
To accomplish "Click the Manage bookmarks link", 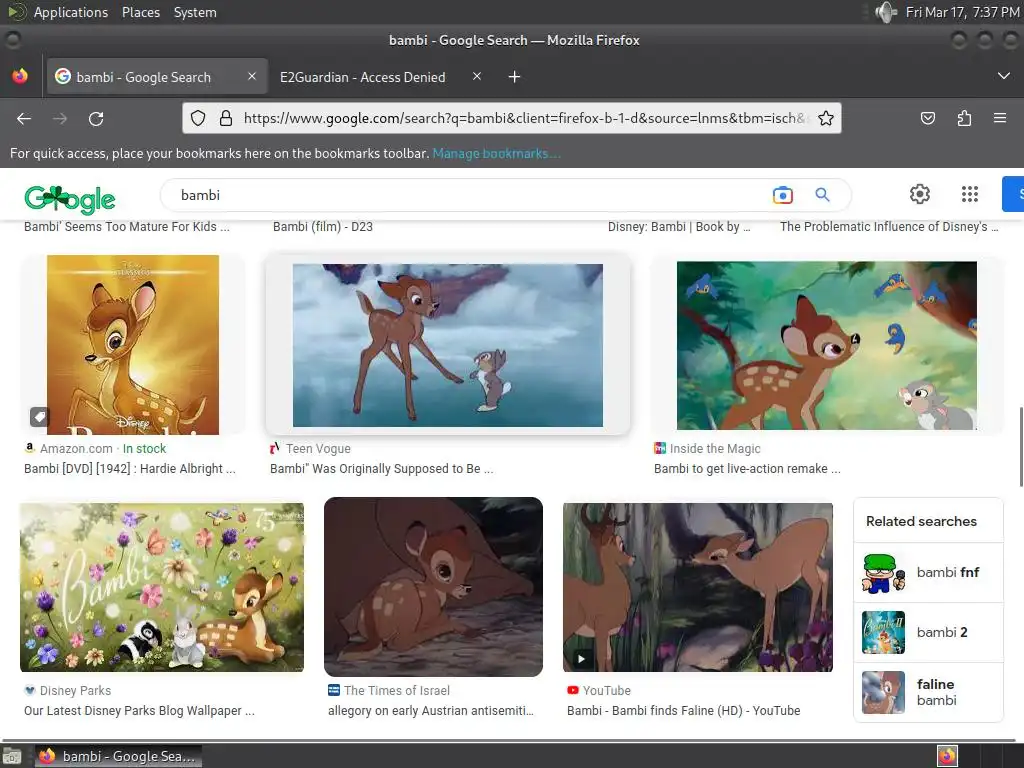I will (x=496, y=153).
